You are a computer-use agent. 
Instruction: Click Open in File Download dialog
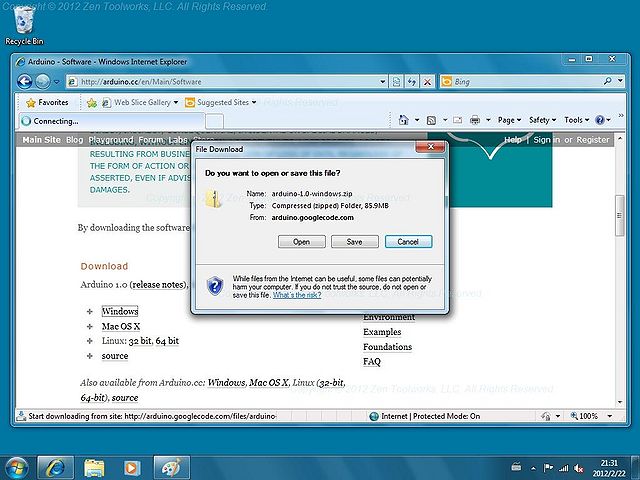click(x=302, y=242)
